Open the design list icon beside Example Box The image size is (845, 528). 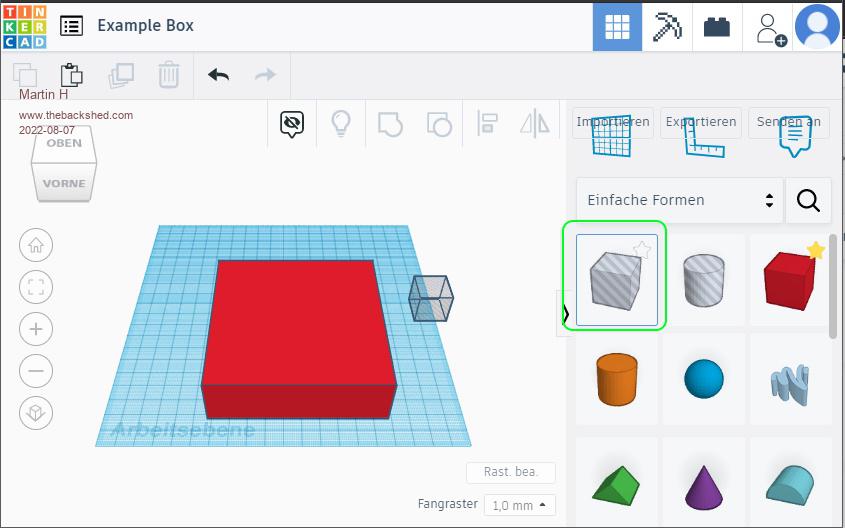tap(71, 26)
